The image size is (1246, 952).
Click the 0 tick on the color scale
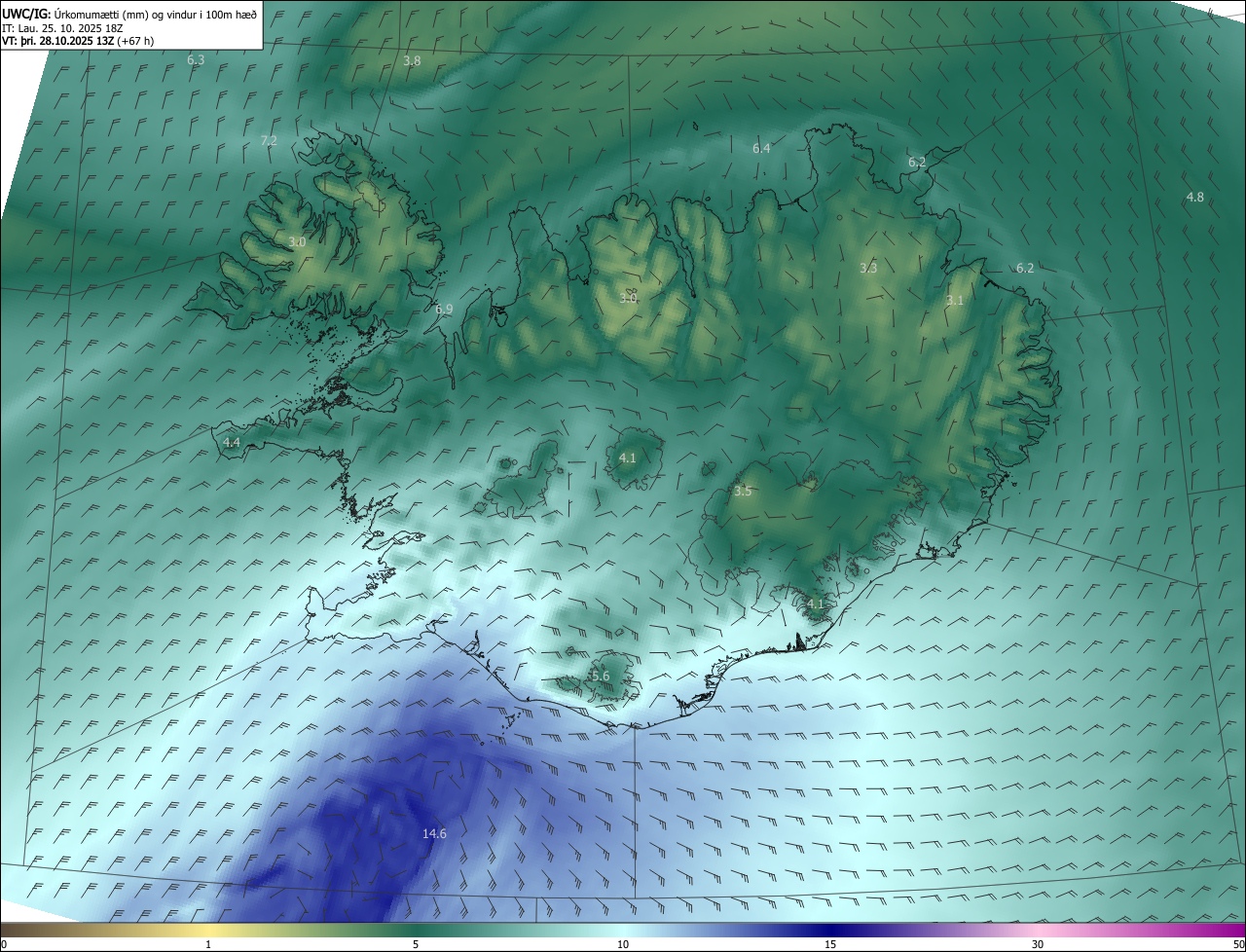[x=4, y=945]
